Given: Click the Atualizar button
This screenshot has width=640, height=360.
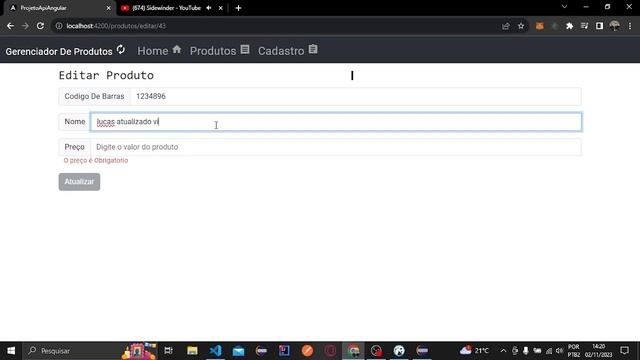Looking at the screenshot, I should [79, 182].
